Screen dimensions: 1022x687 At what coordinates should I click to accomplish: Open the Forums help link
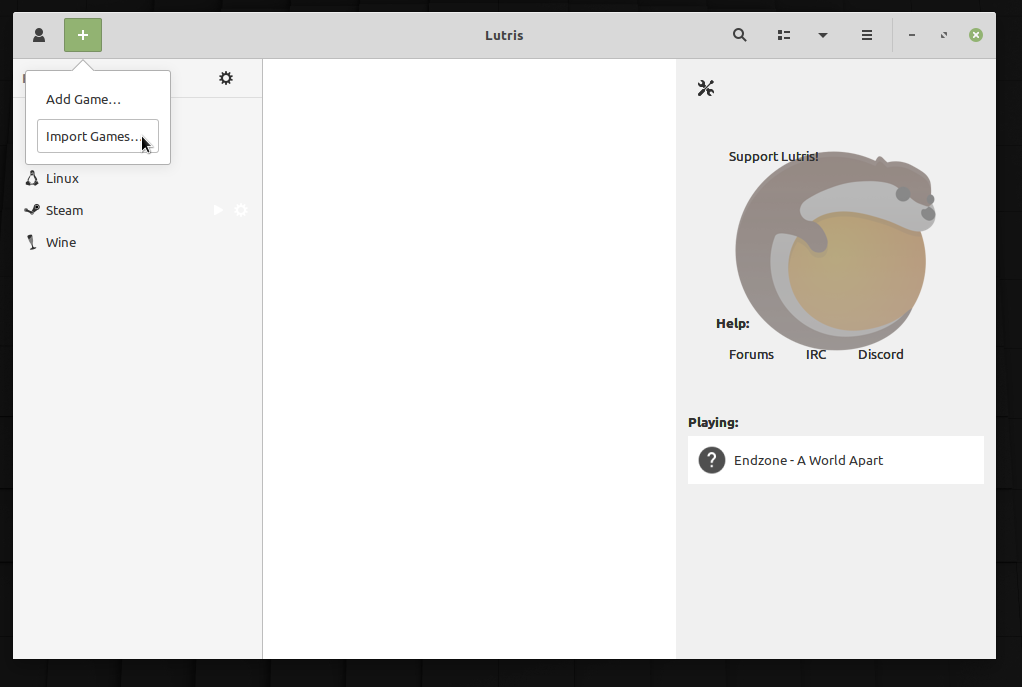tap(752, 355)
